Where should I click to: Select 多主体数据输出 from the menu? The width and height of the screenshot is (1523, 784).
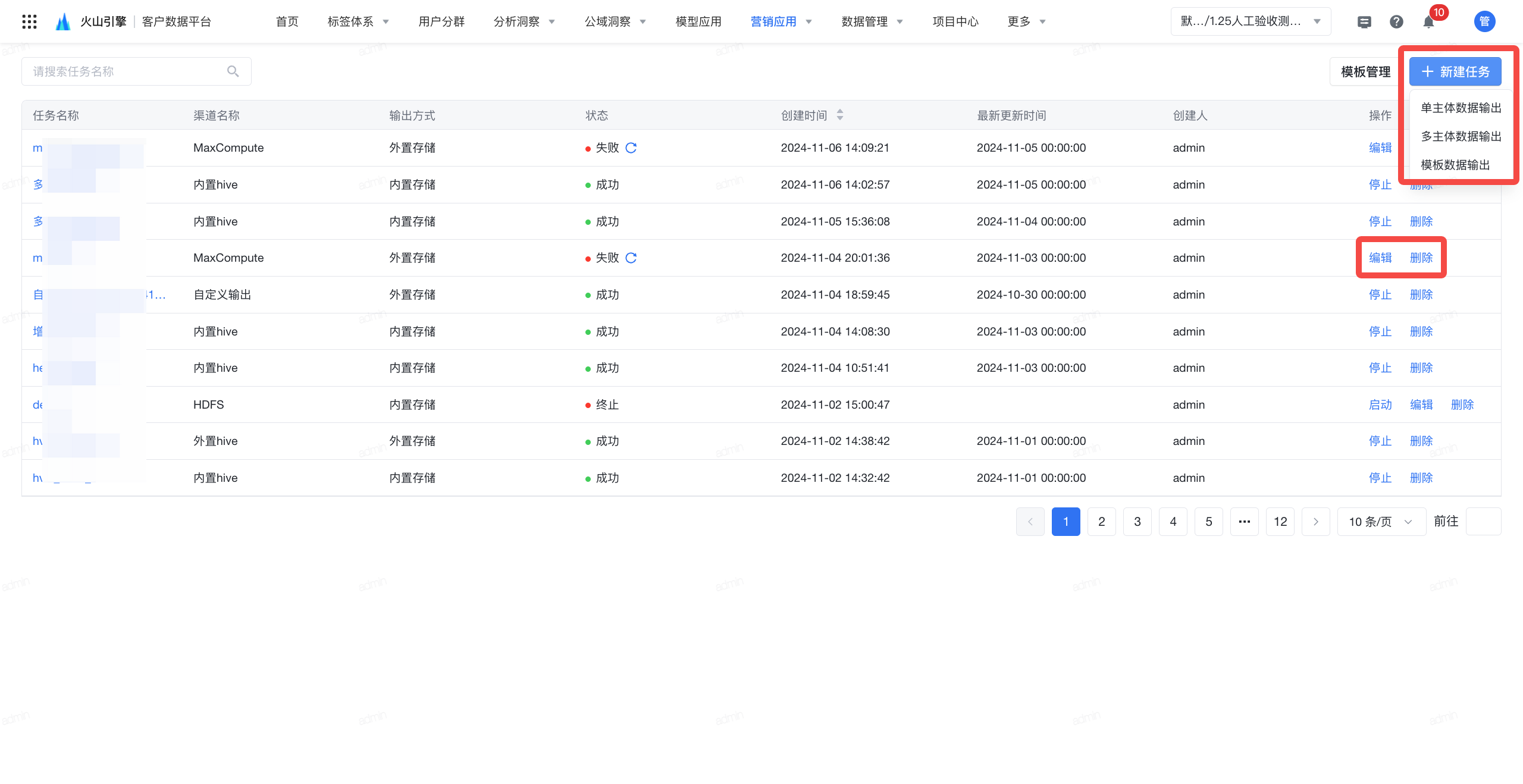point(1461,136)
